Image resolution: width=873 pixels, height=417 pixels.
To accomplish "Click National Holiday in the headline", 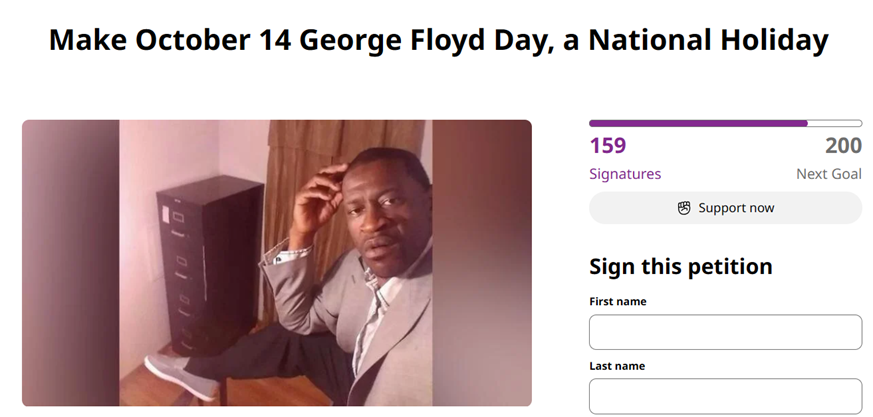I will (708, 40).
